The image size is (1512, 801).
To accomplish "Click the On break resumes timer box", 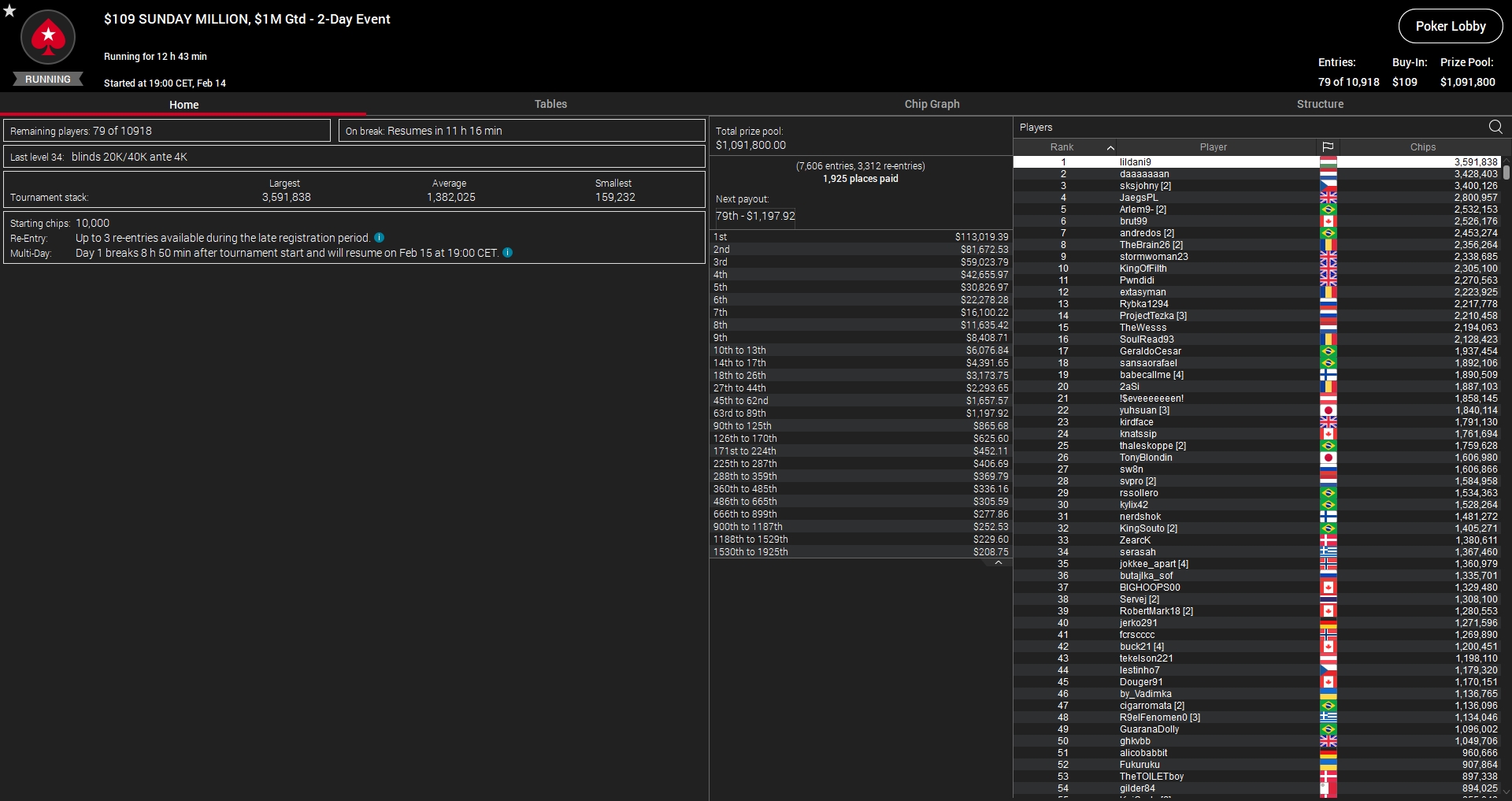I will pyautogui.click(x=522, y=131).
